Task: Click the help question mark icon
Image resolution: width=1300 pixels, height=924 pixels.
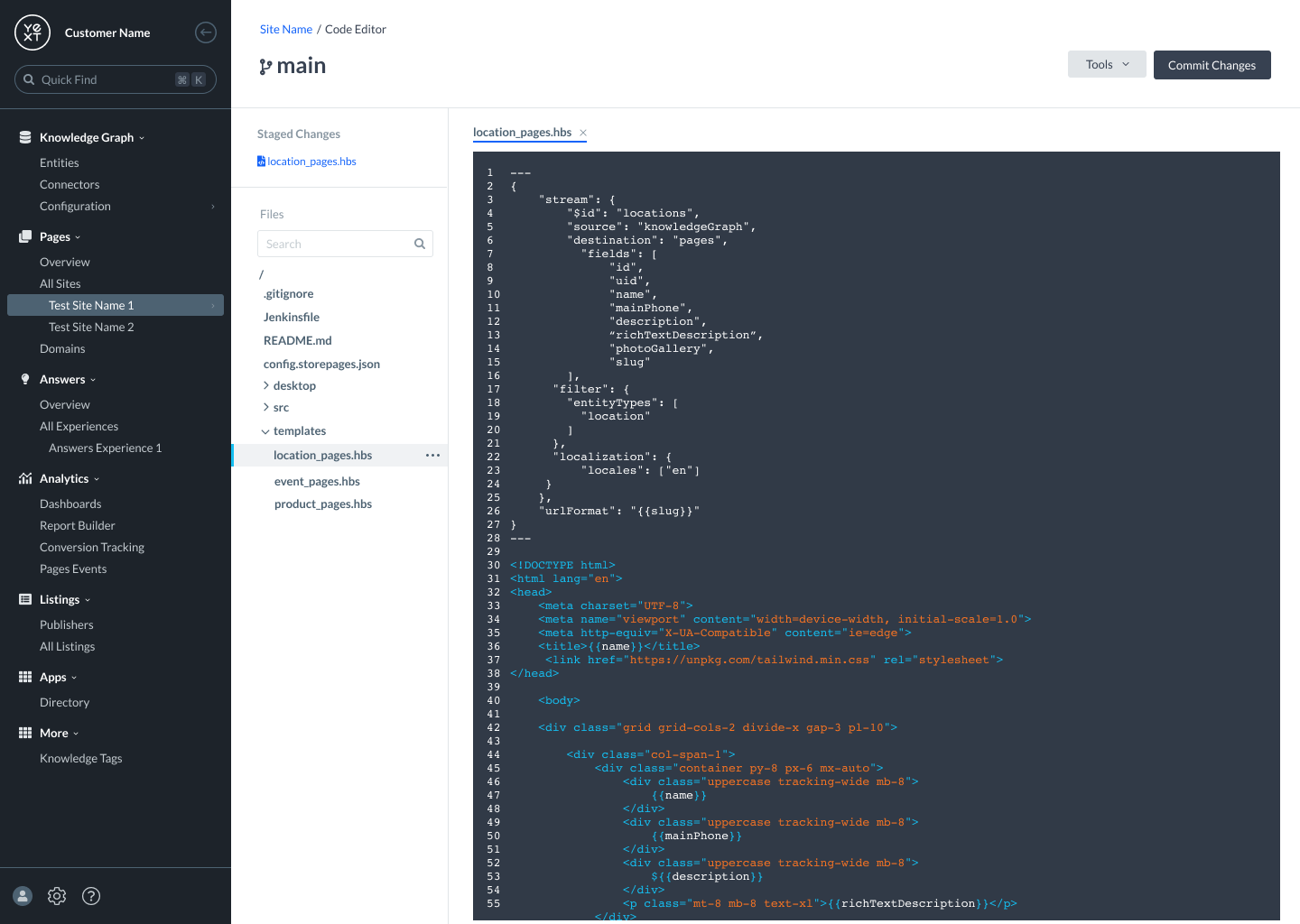Action: 91,896
